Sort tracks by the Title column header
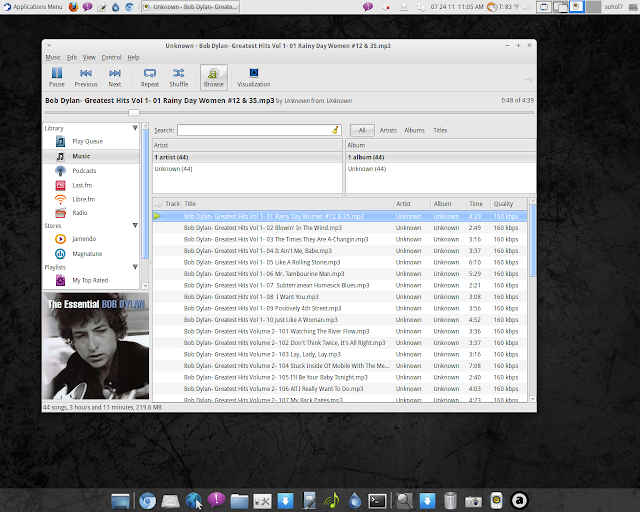 click(x=288, y=204)
